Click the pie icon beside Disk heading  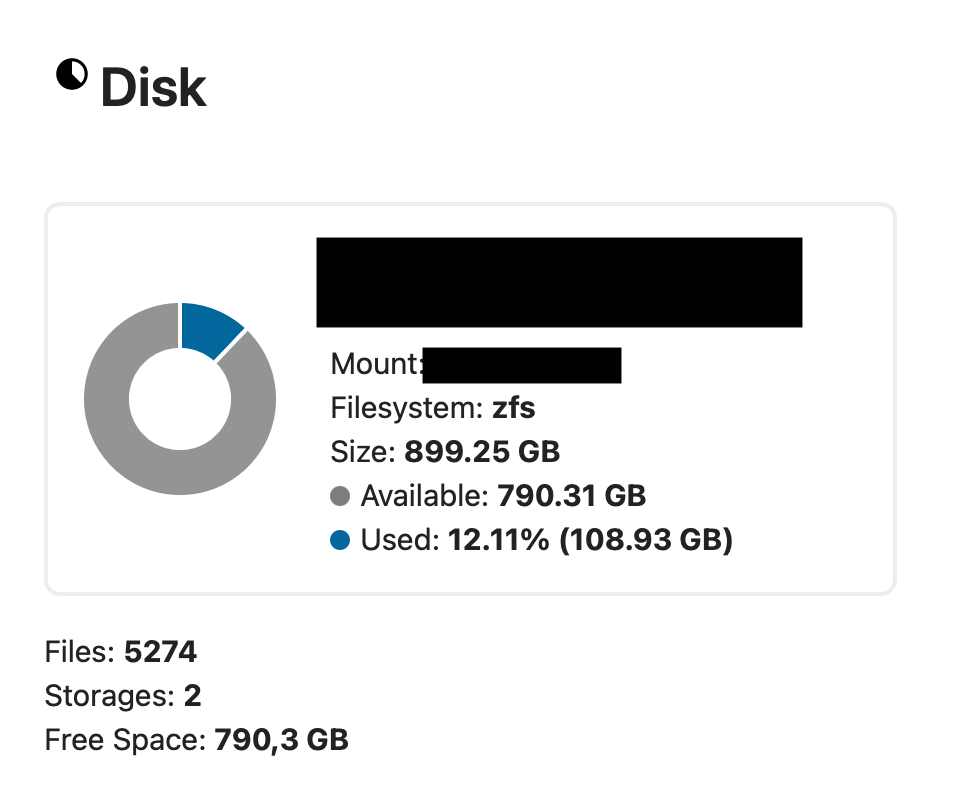[x=72, y=74]
